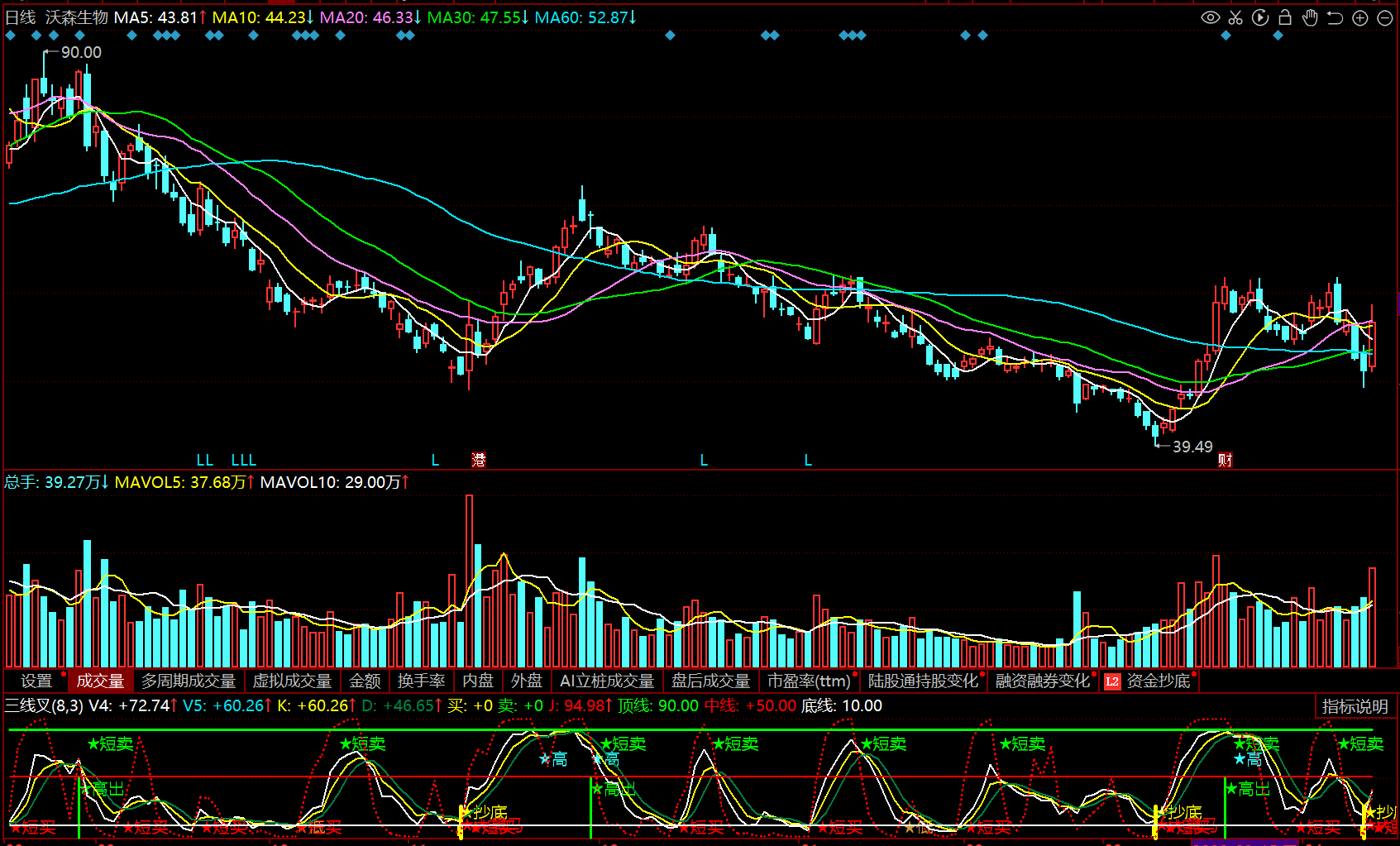The height and width of the screenshot is (846, 1400).
Task: Click the V5: +60.26 value
Action: click(227, 705)
